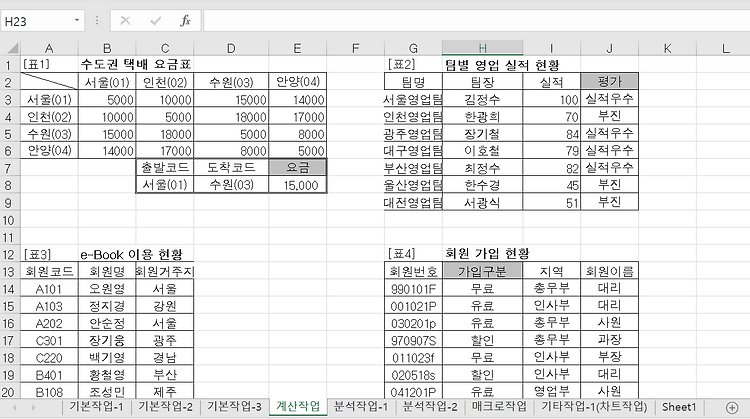Select the 김정수 team leader cell
This screenshot has height=419, width=750.
(x=482, y=99)
